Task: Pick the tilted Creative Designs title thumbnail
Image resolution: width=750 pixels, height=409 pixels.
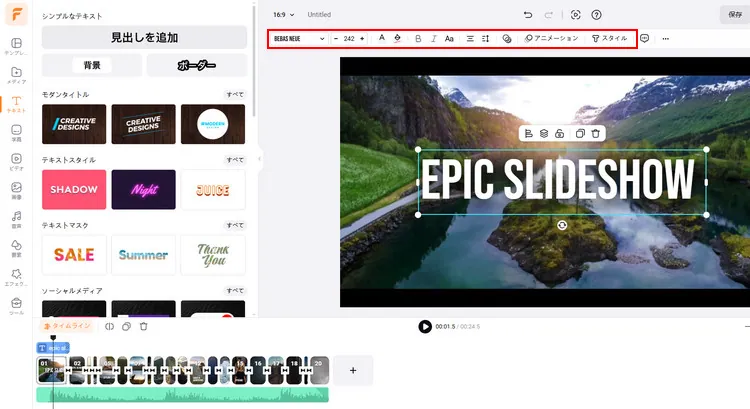Action: [x=143, y=124]
